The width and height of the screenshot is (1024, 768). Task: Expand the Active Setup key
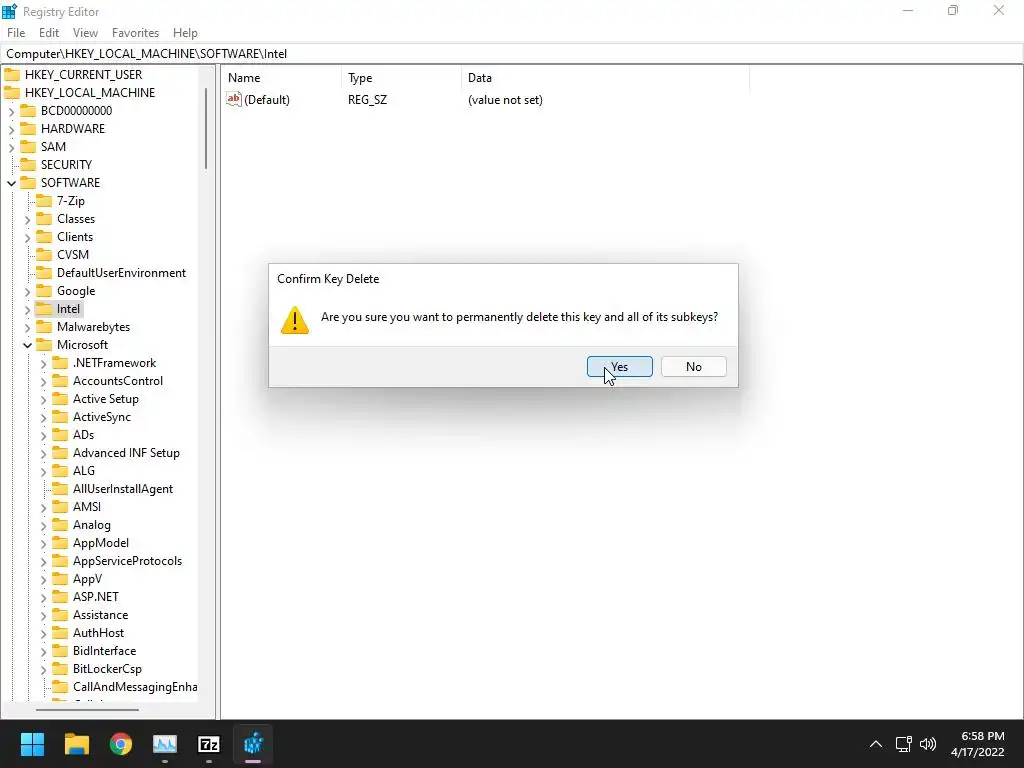(x=43, y=400)
